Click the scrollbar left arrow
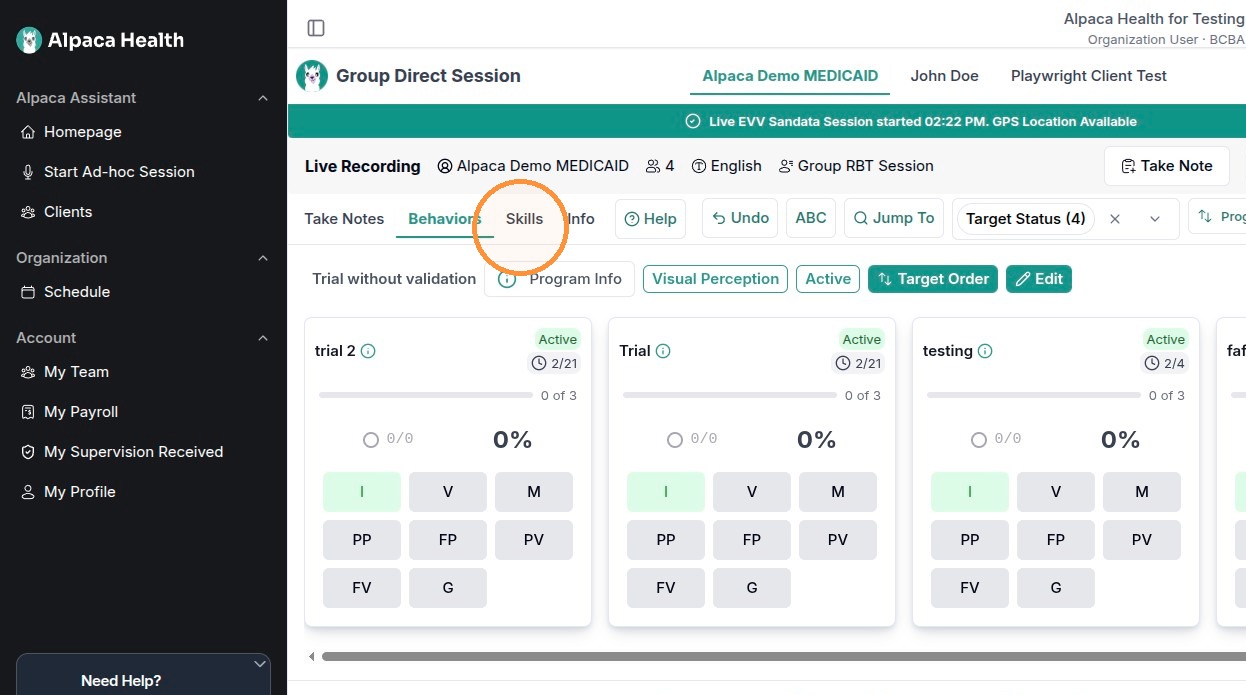The image size is (1246, 695). point(311,657)
